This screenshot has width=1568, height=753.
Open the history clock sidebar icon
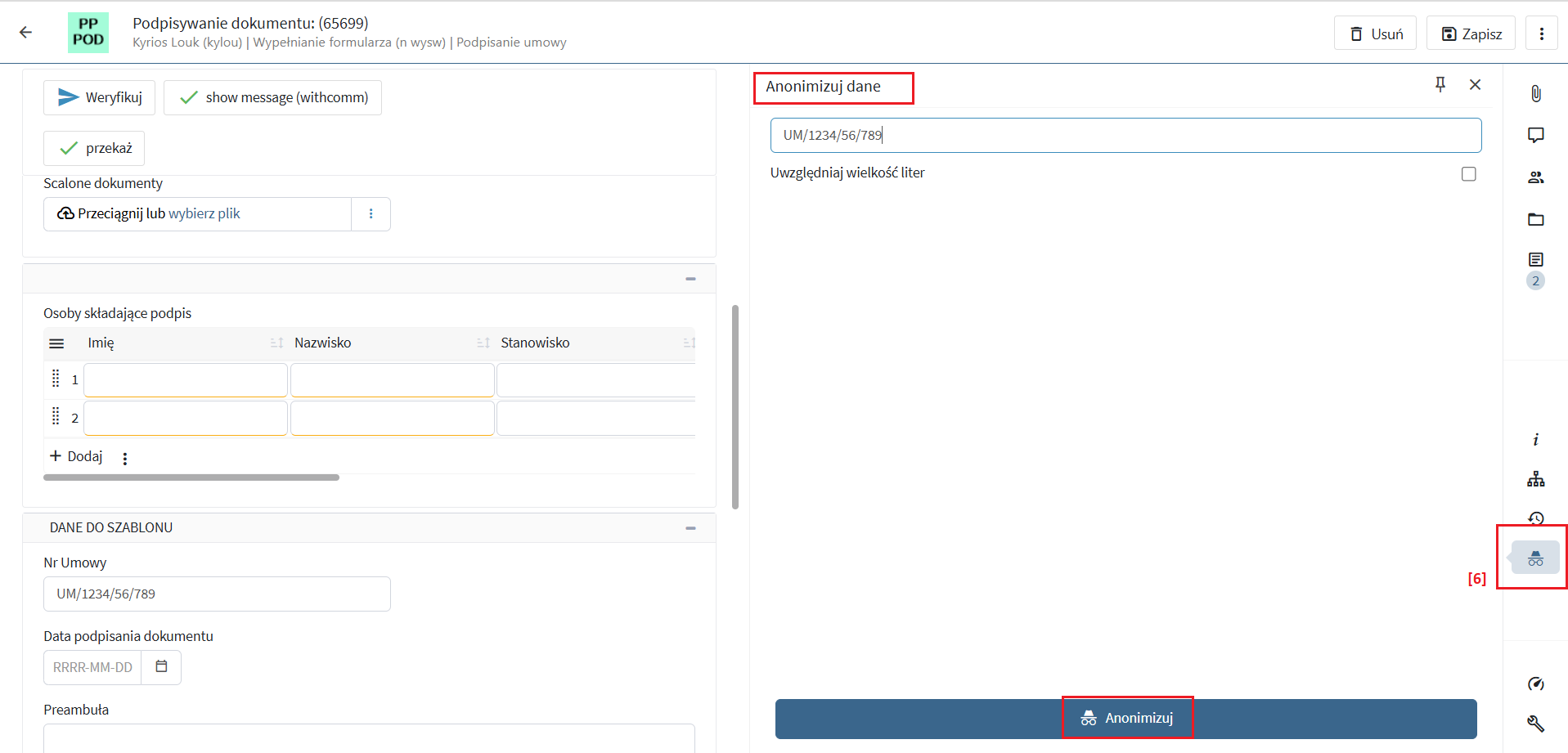pos(1535,518)
